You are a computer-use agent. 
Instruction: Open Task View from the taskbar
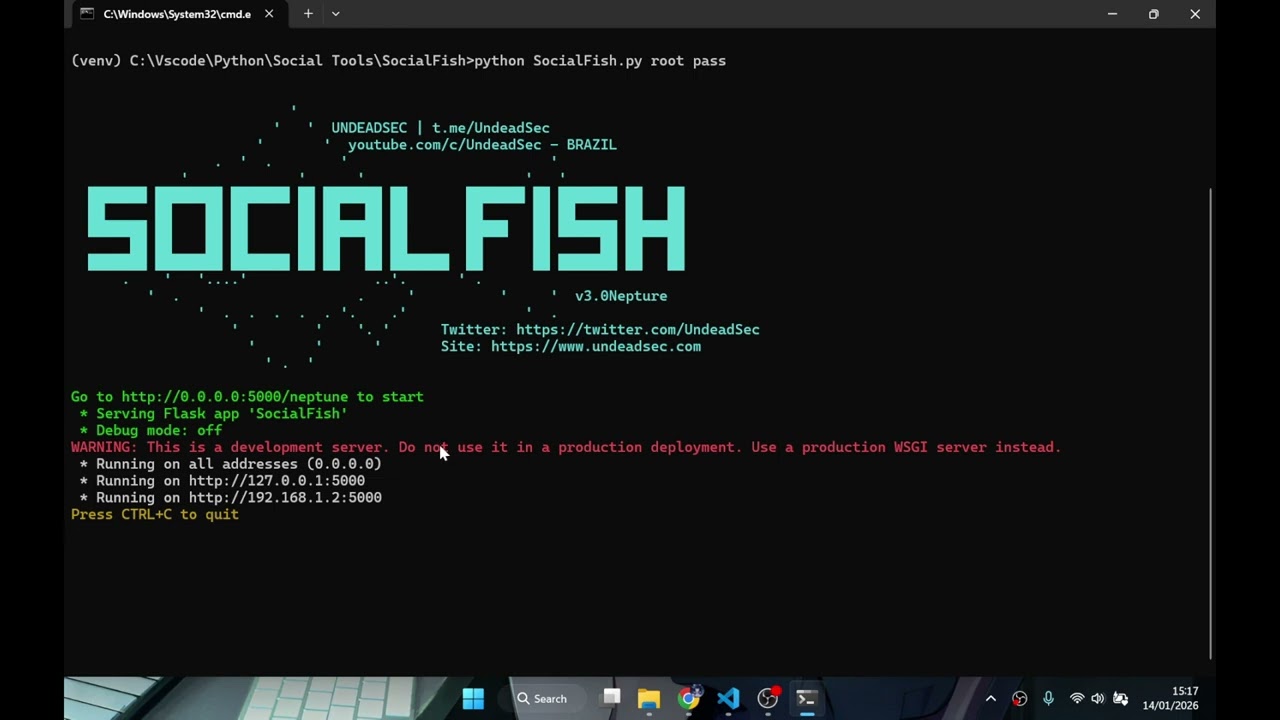[611, 698]
